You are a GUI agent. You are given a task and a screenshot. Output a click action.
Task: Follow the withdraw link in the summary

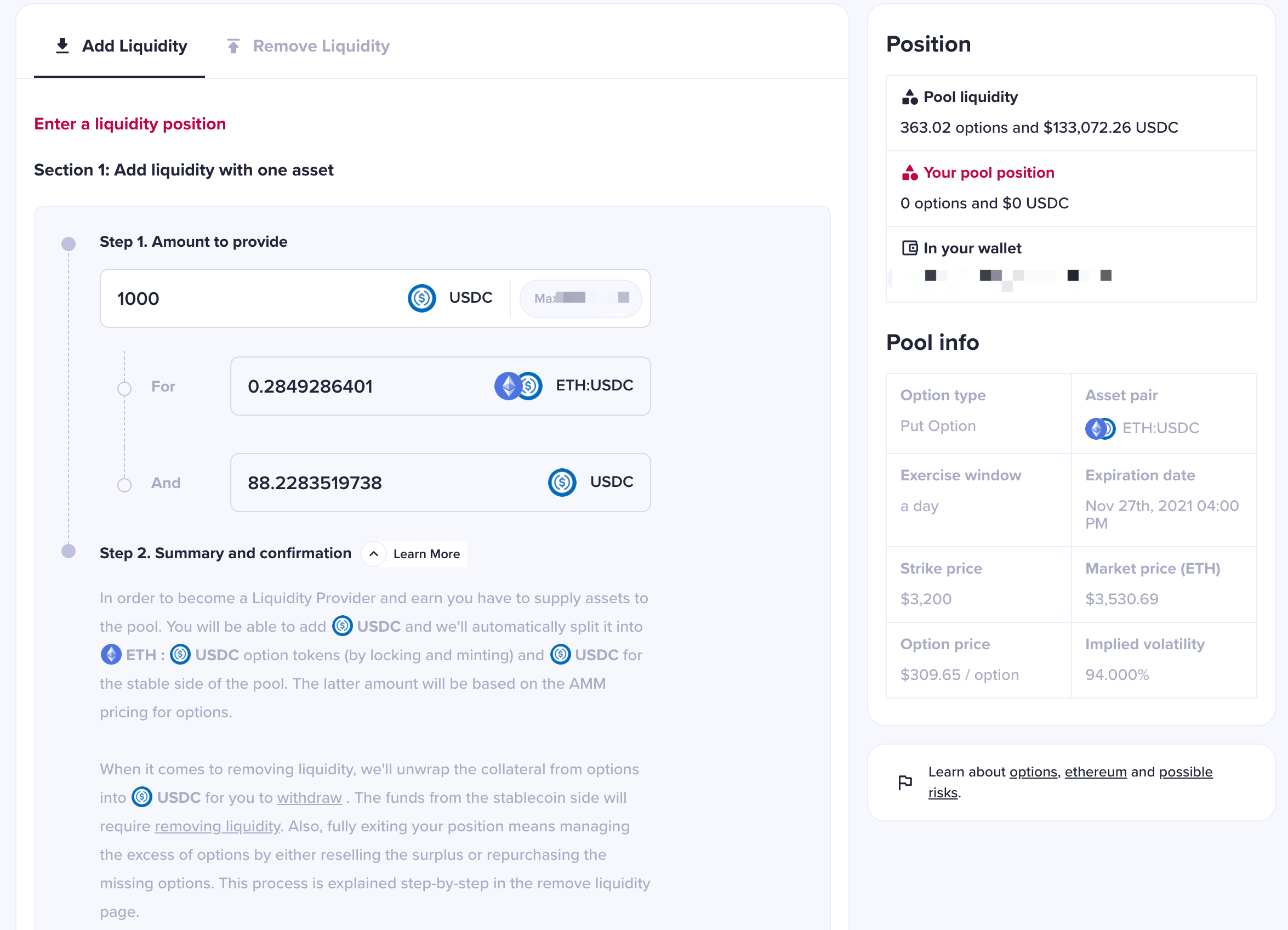310,798
